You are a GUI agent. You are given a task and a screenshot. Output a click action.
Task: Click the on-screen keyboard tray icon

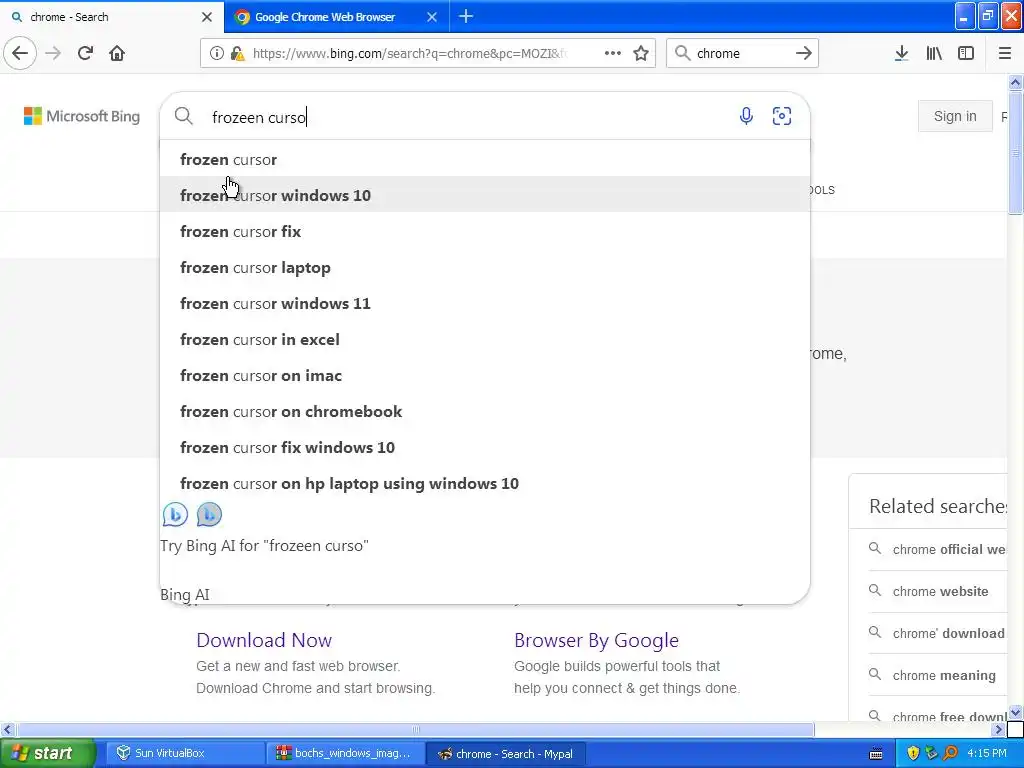pos(876,754)
